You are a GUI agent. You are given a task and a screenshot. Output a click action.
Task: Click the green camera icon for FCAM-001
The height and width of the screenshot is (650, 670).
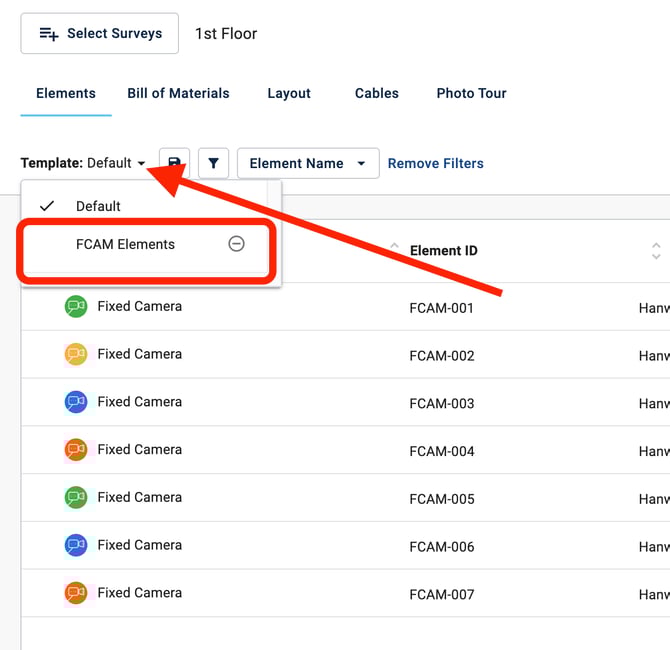pyautogui.click(x=76, y=307)
